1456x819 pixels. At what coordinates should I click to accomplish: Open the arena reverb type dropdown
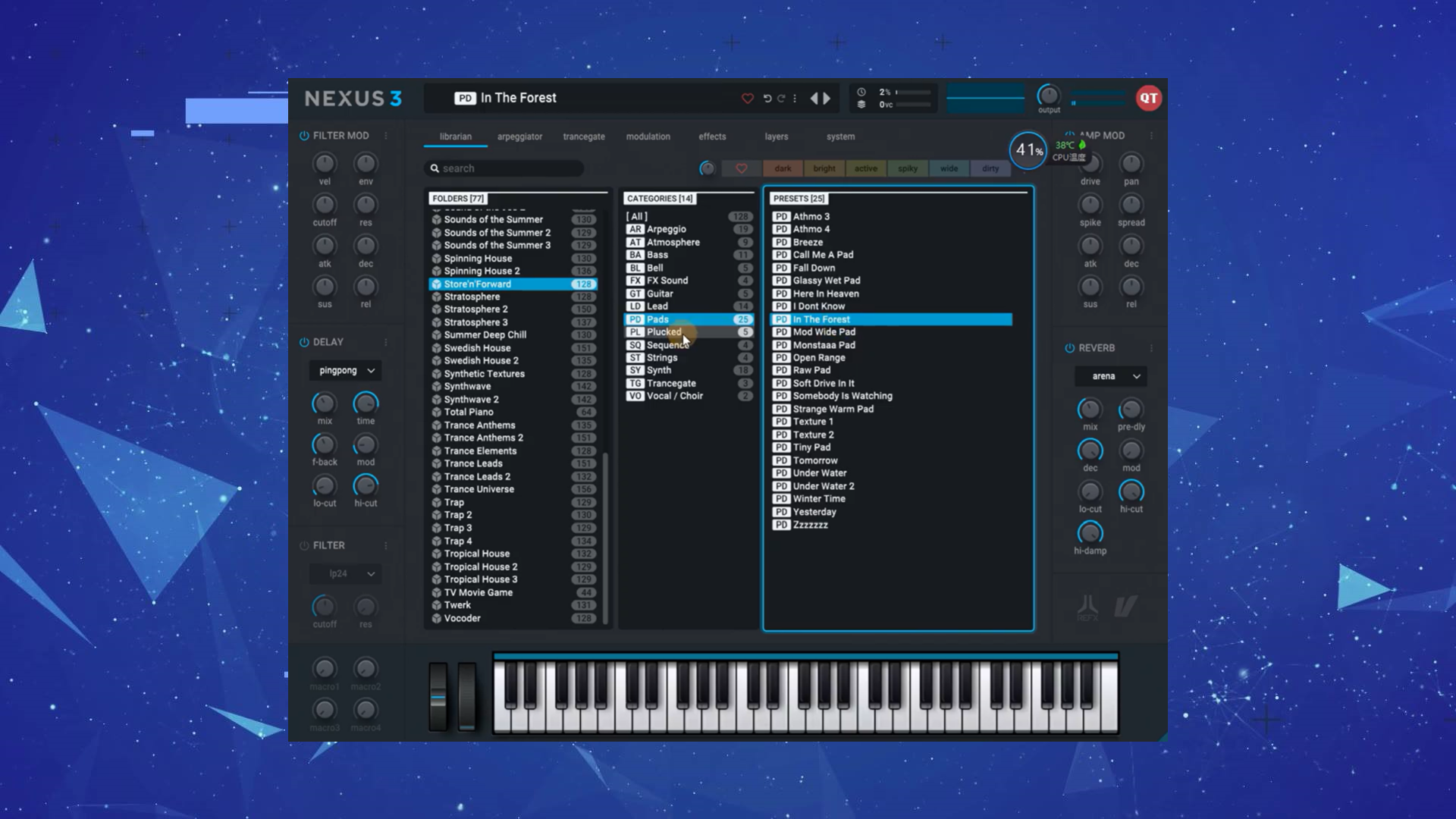1111,376
